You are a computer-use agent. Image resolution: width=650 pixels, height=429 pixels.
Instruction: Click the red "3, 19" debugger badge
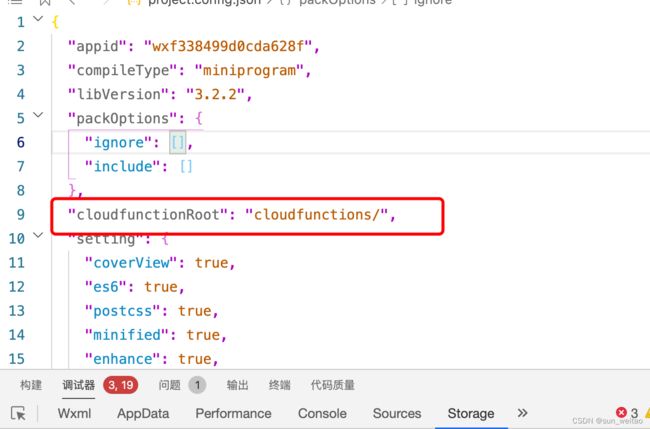(121, 385)
